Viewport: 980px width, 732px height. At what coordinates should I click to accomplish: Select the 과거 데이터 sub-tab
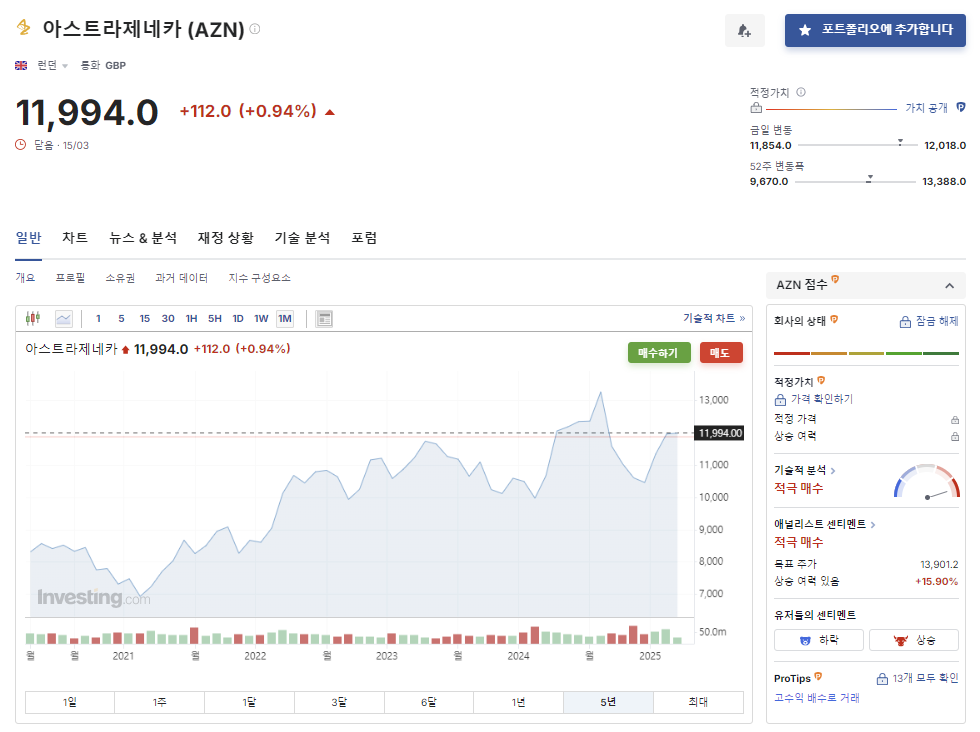(x=181, y=278)
